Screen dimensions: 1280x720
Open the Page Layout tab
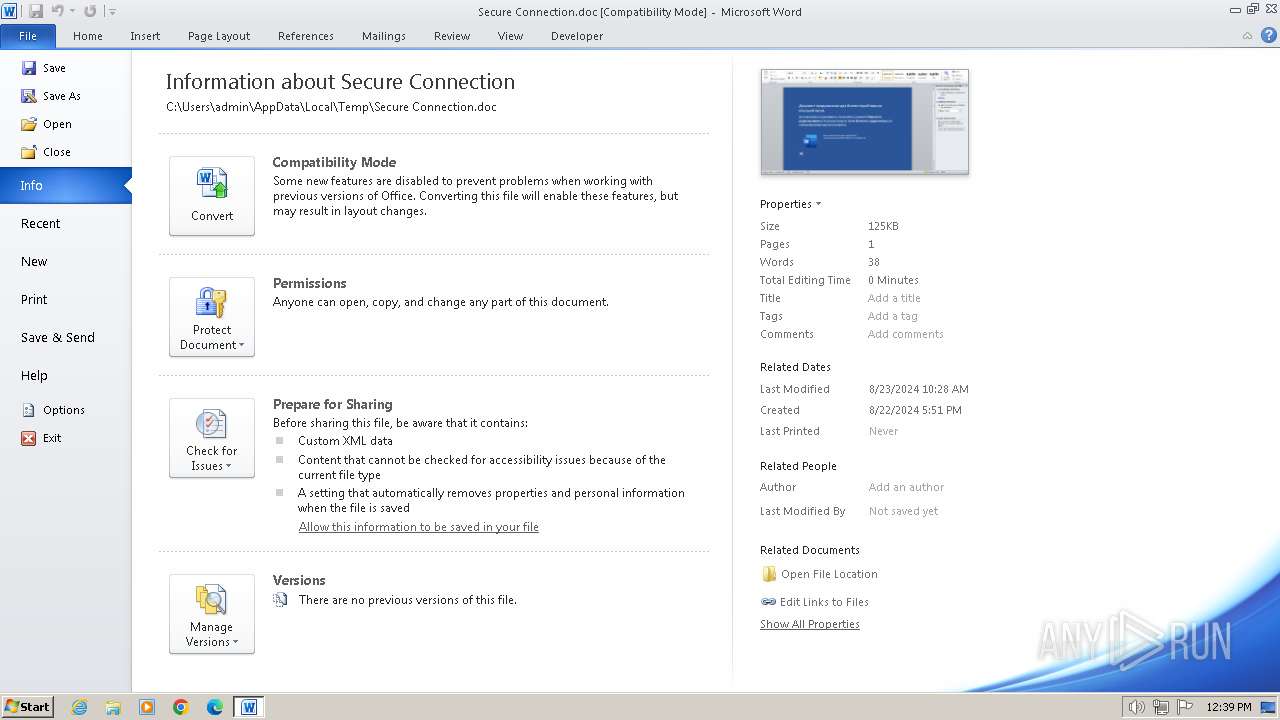[x=219, y=36]
